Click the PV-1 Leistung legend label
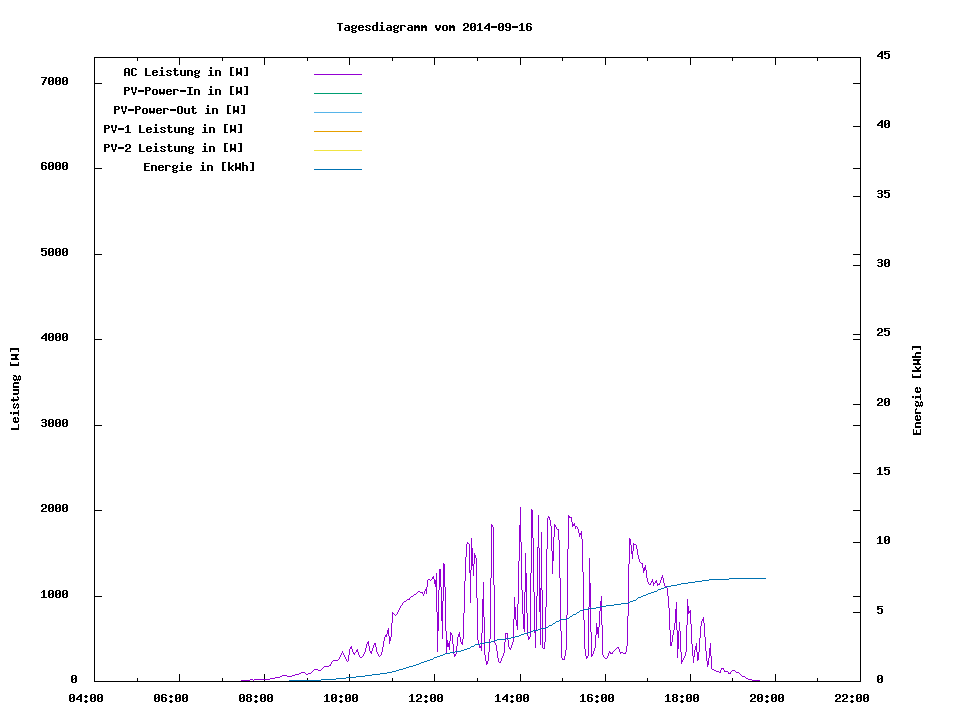960x720 pixels. coord(173,129)
